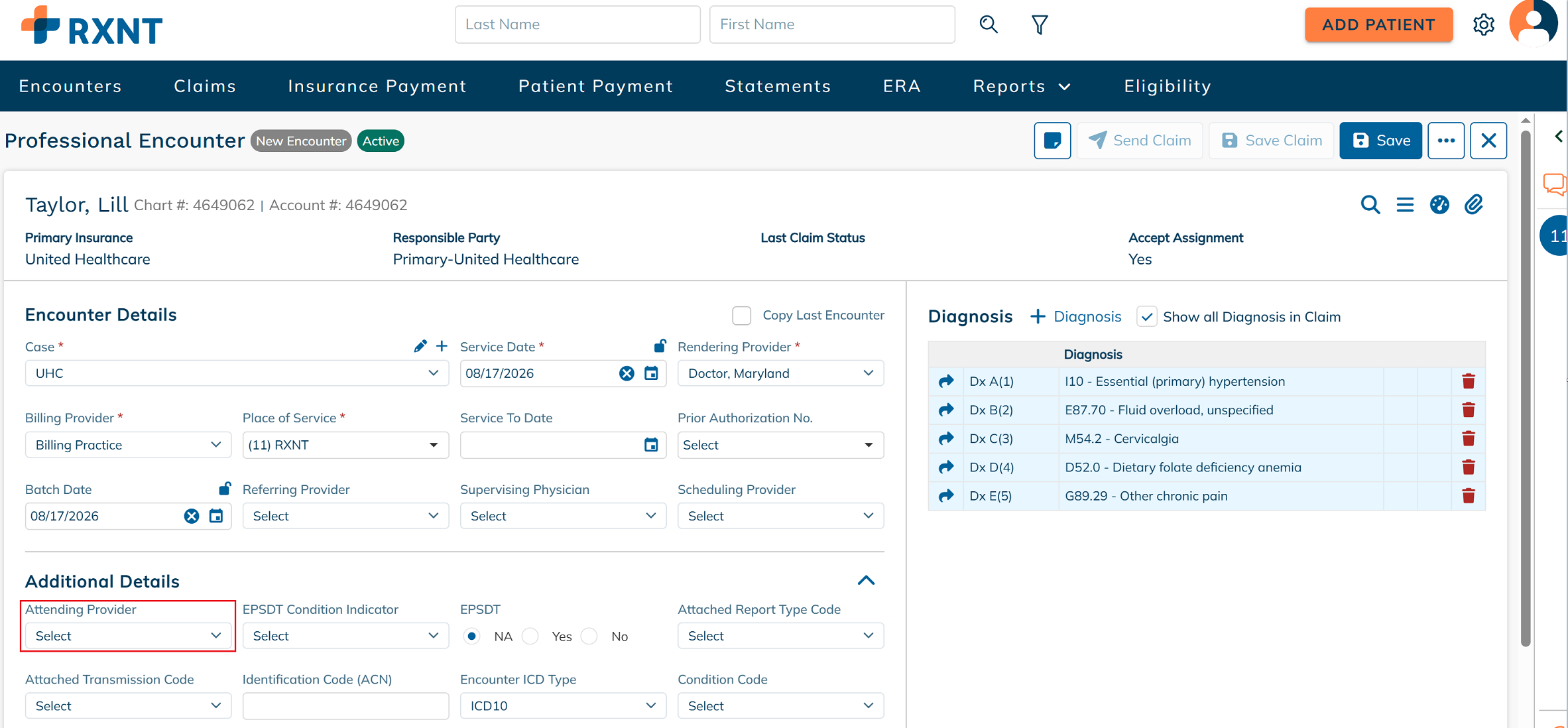1568x728 pixels.
Task: Go to the Eligibility tab
Action: click(1168, 86)
